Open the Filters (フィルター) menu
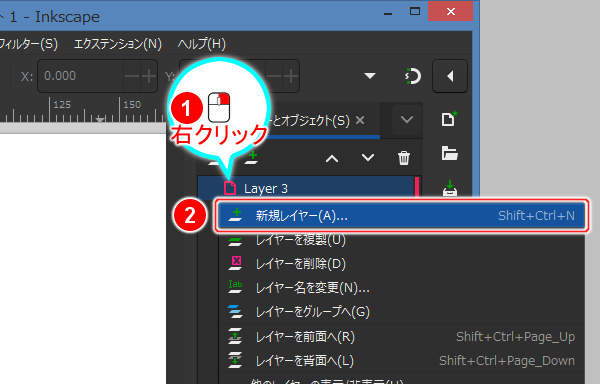 29,44
